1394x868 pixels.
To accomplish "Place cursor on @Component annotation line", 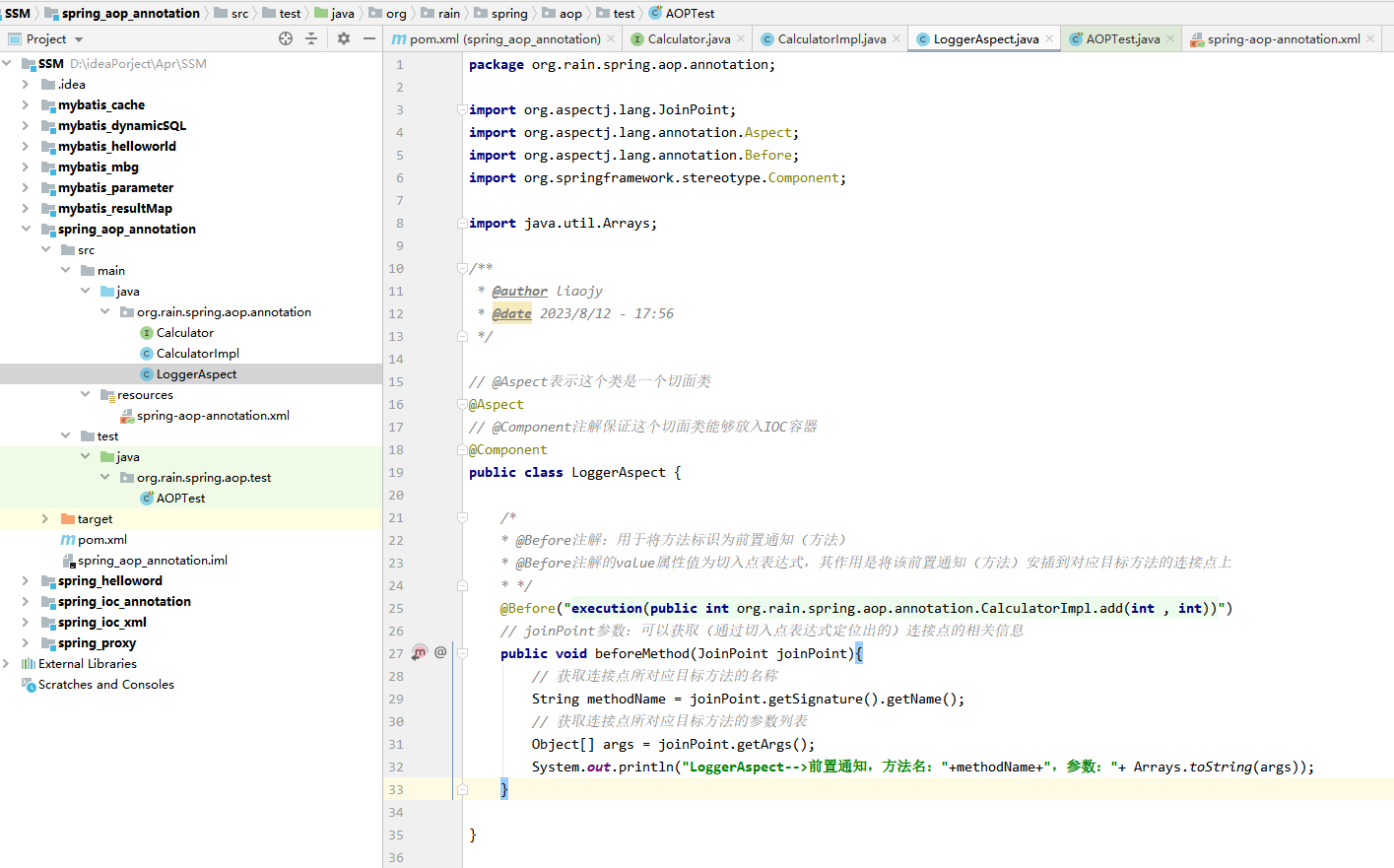I will coord(508,449).
